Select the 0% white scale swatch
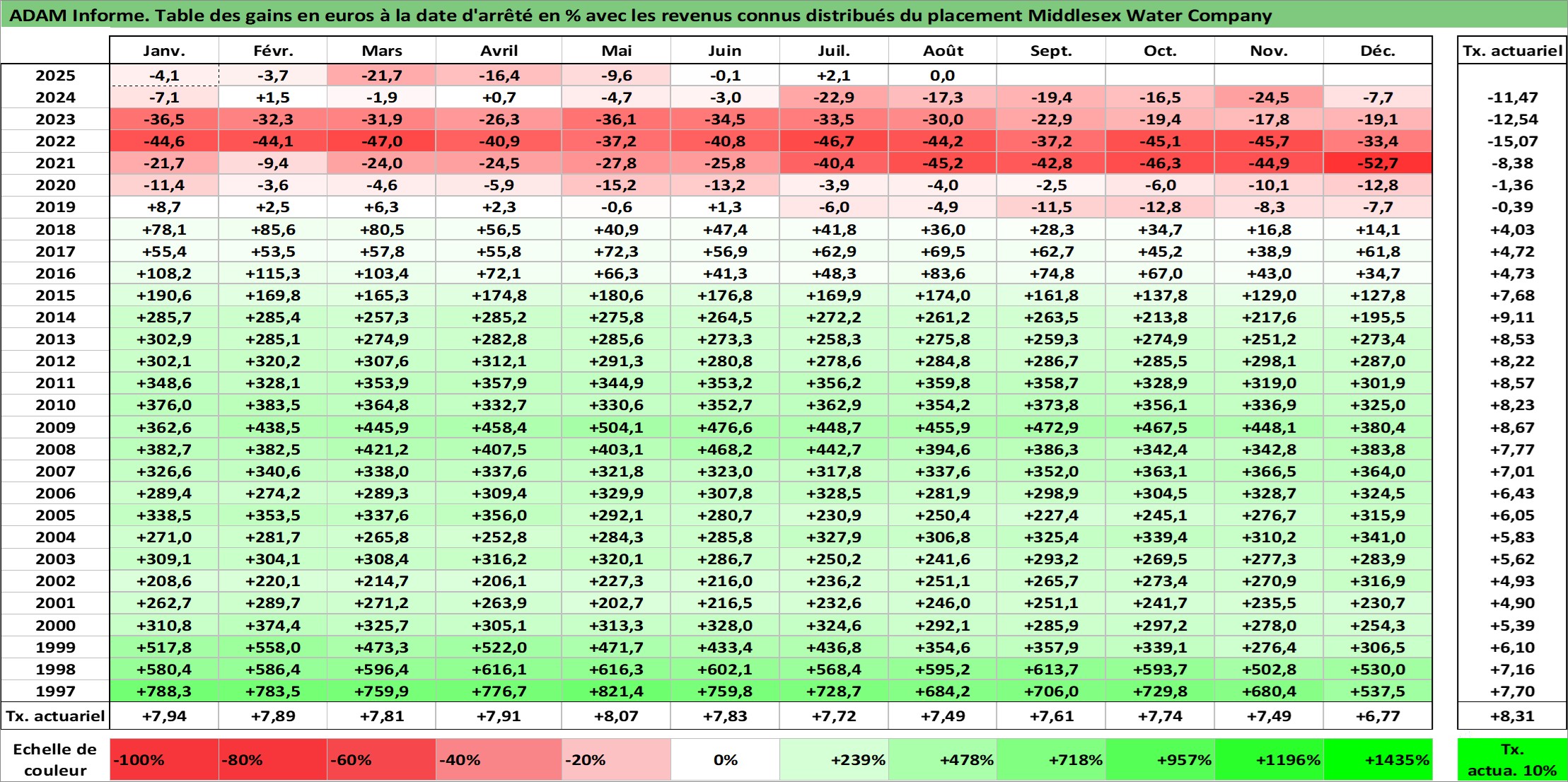Image resolution: width=1568 pixels, height=782 pixels. click(725, 760)
